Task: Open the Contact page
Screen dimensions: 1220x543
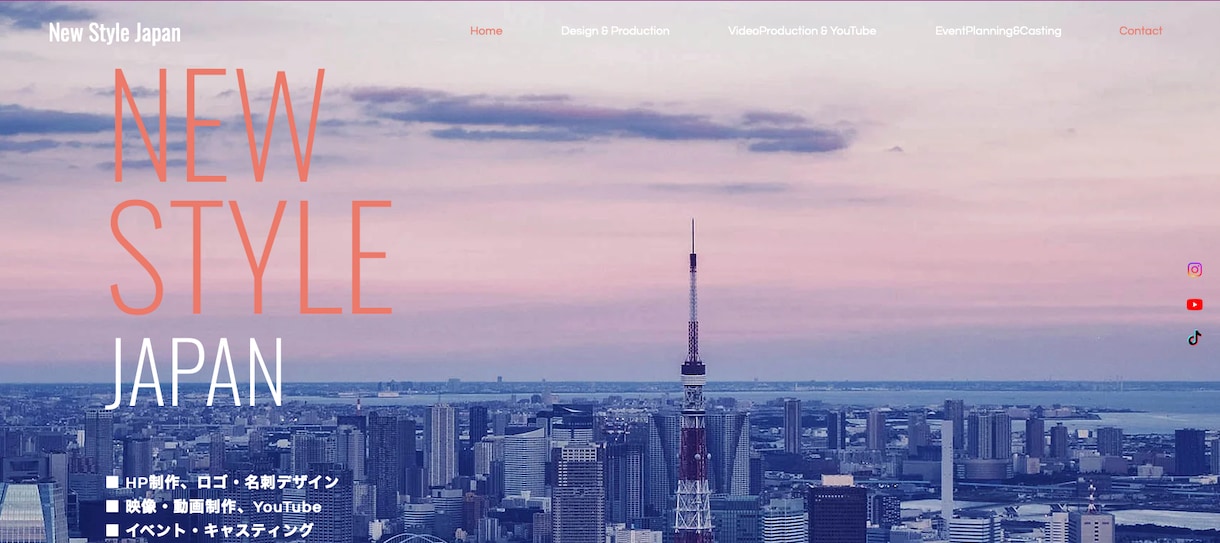Action: [1140, 31]
